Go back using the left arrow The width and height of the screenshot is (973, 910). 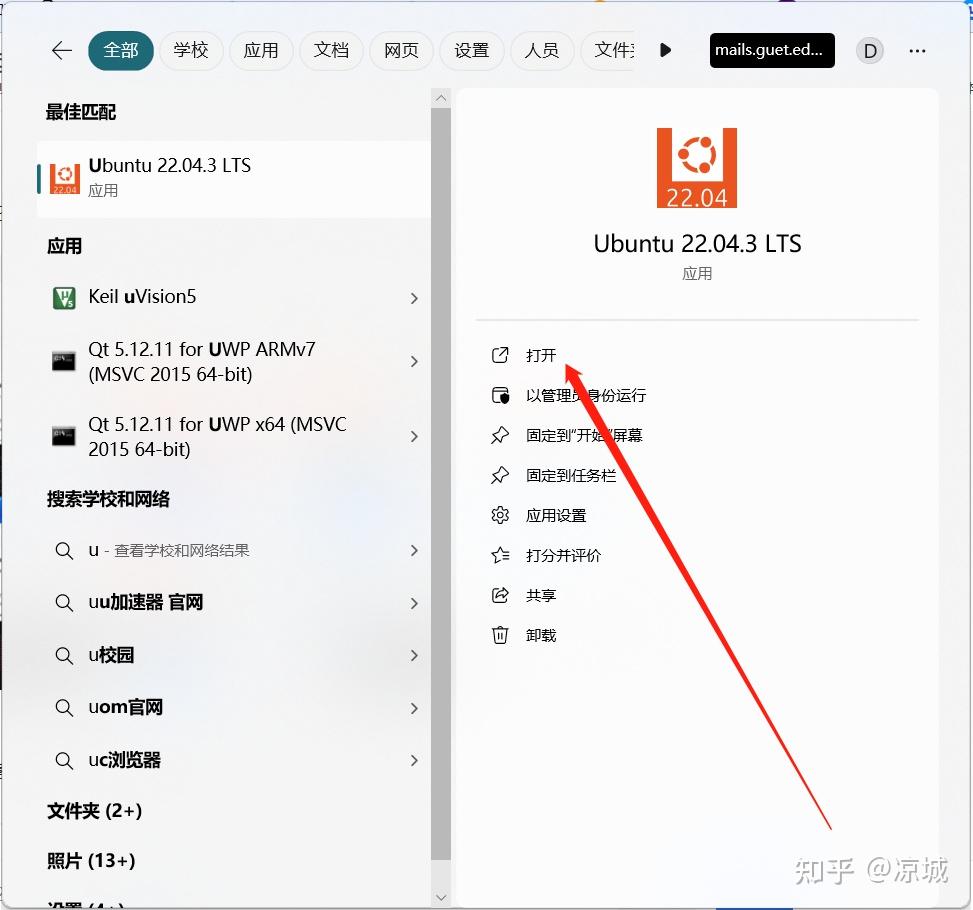62,50
